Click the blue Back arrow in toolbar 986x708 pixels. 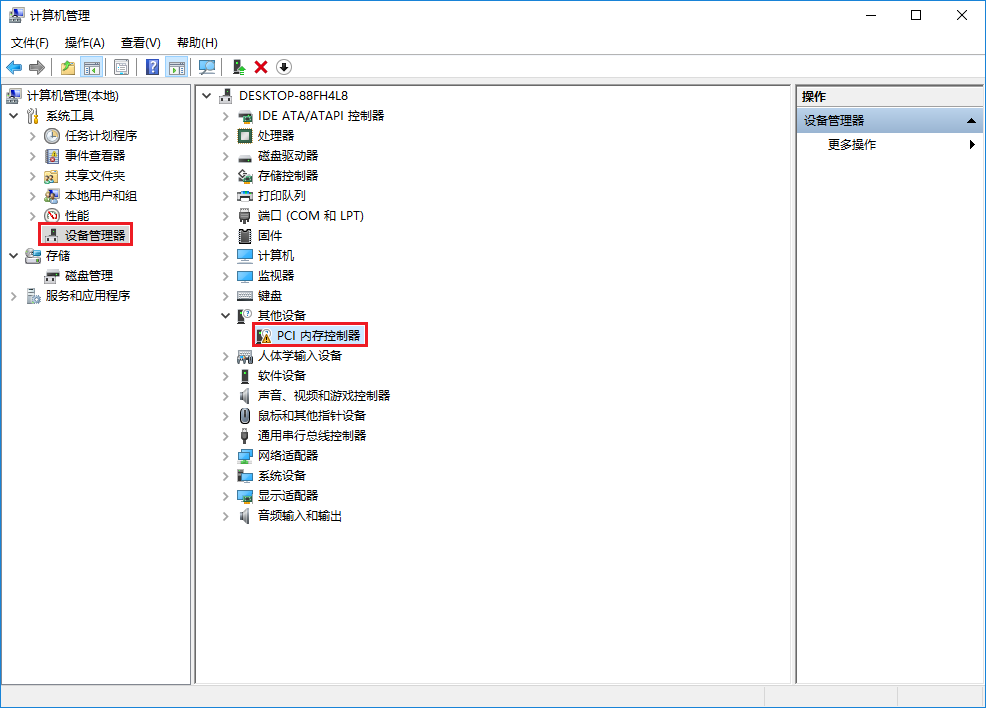[x=14, y=67]
